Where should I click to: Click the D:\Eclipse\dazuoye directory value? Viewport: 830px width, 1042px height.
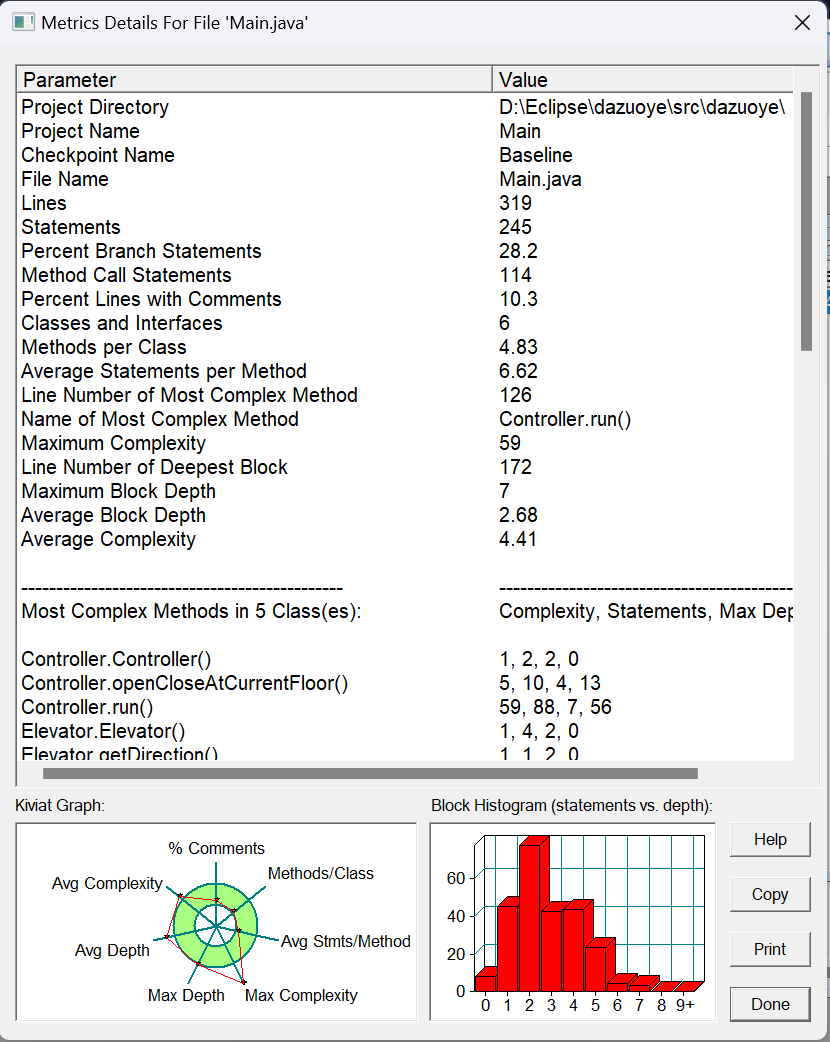tap(642, 107)
